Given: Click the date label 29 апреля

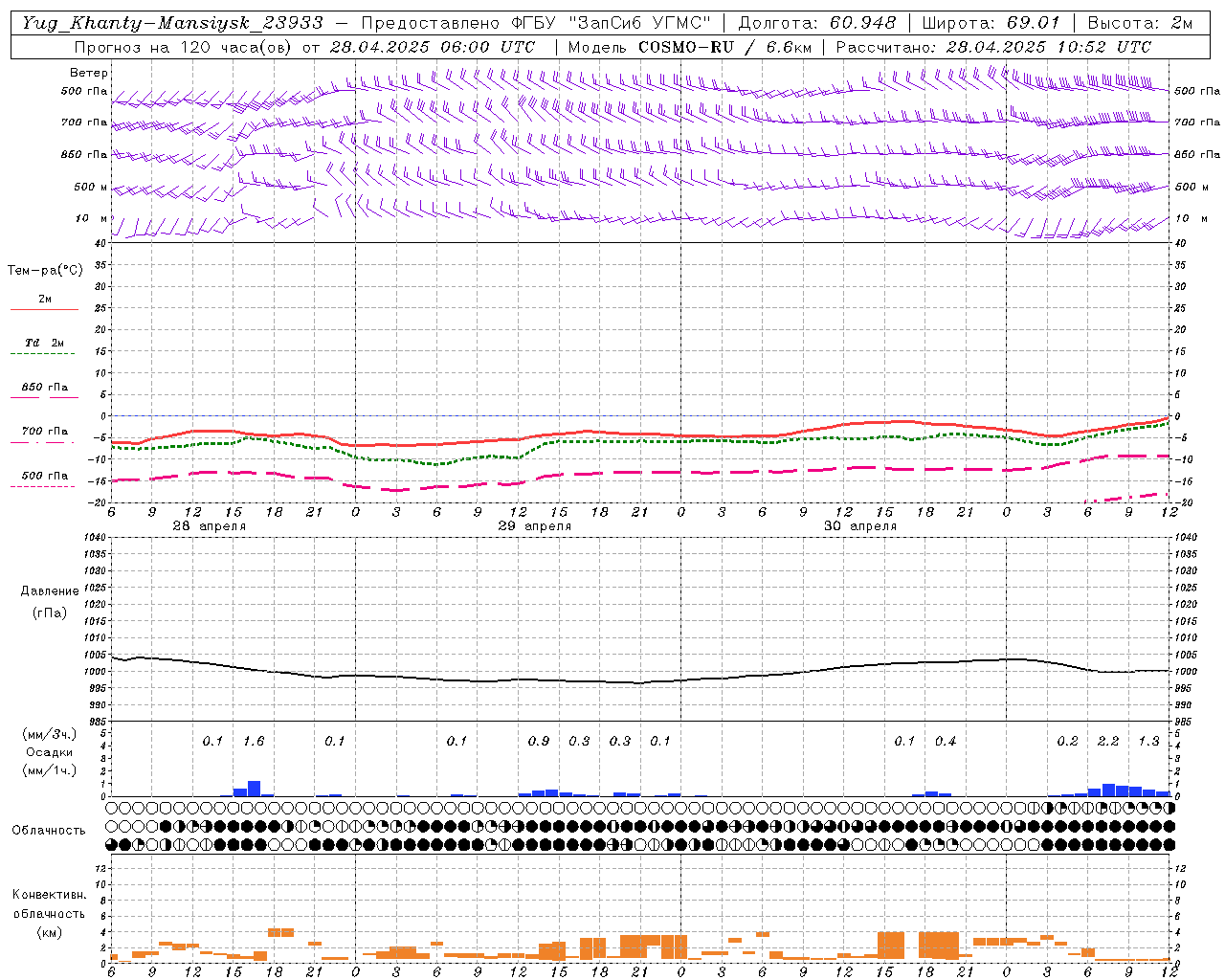Looking at the screenshot, I should point(534,526).
